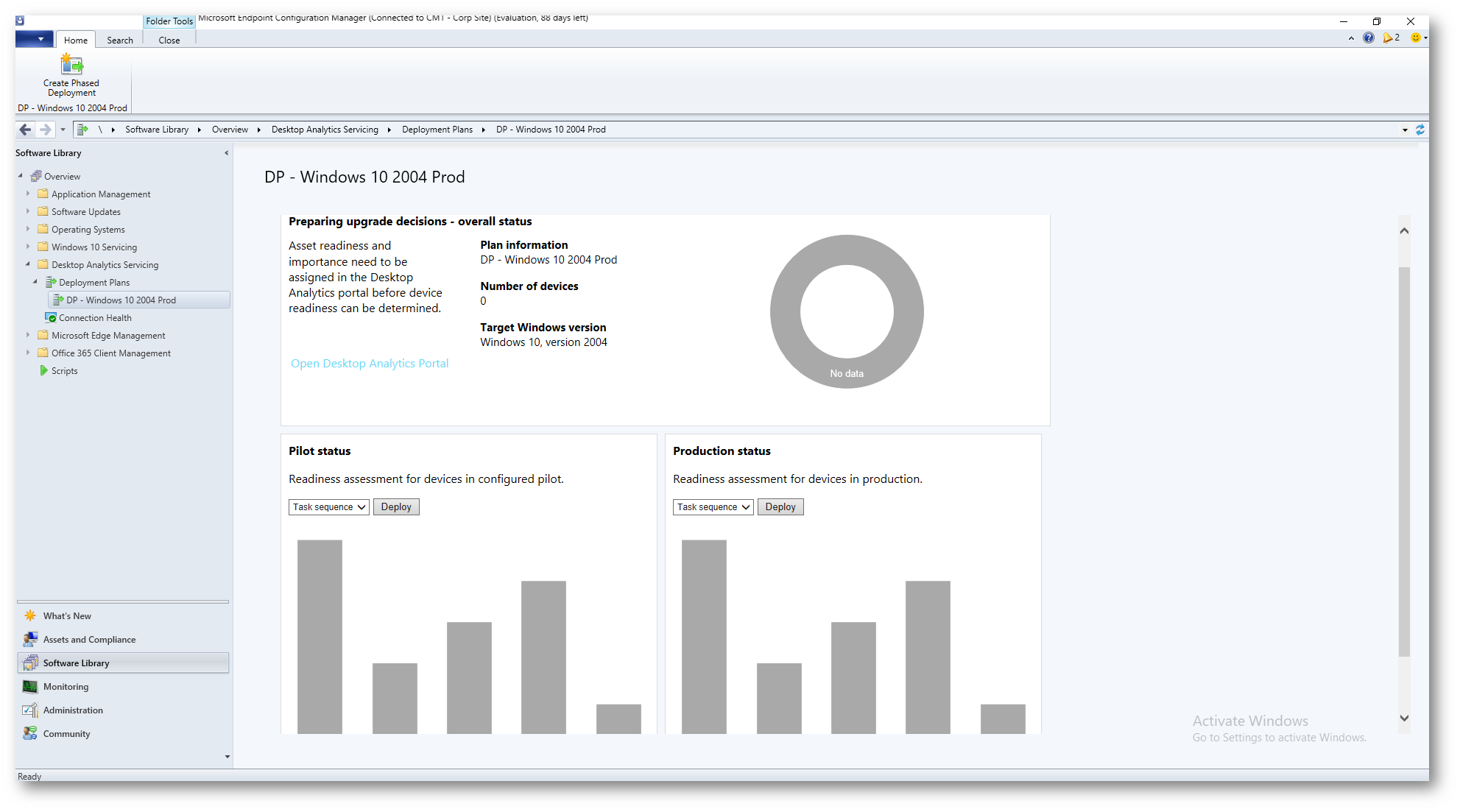The image size is (1460, 812).
Task: Click the vertical scrollbar thumb
Action: 1405,461
